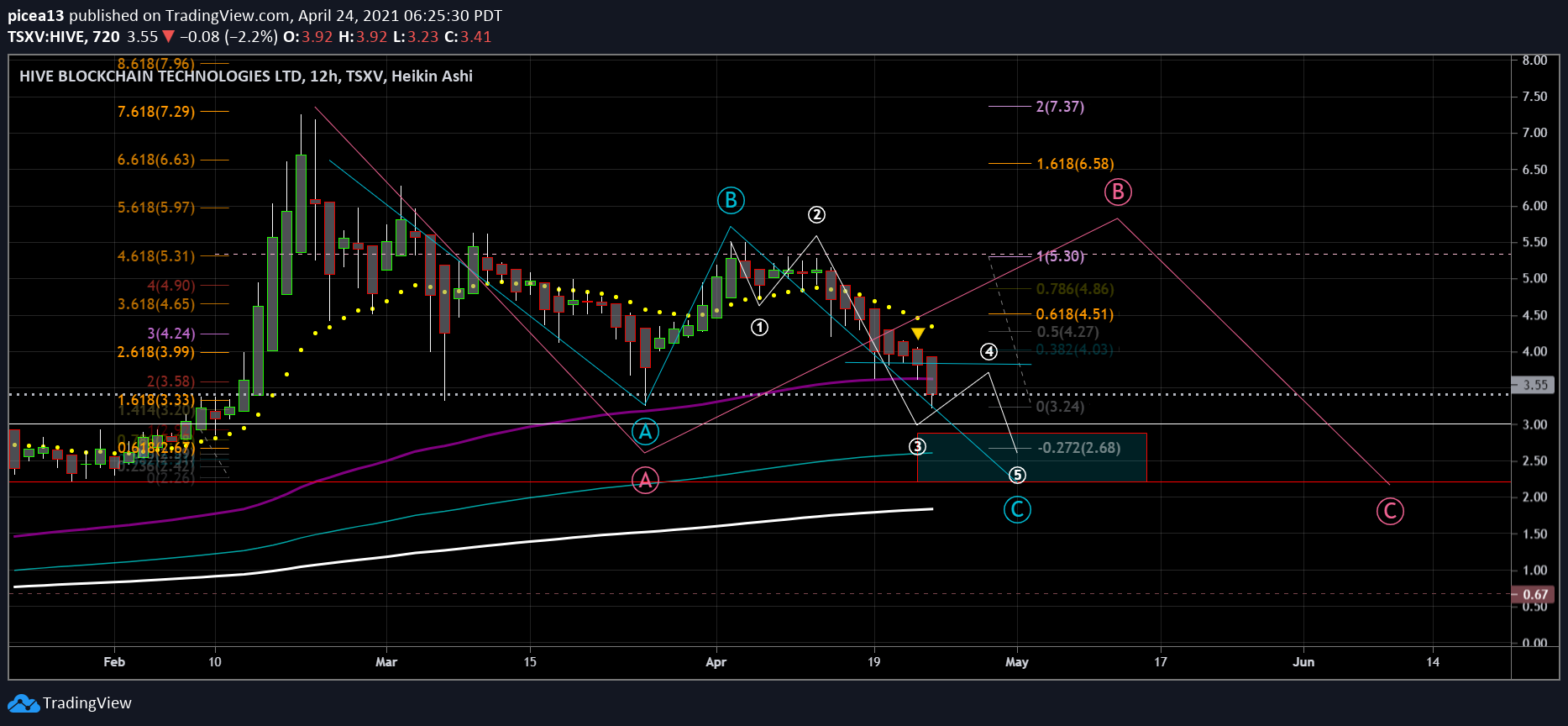Click the white circled 4 wave marker
The width and height of the screenshot is (1568, 726).
pos(989,351)
